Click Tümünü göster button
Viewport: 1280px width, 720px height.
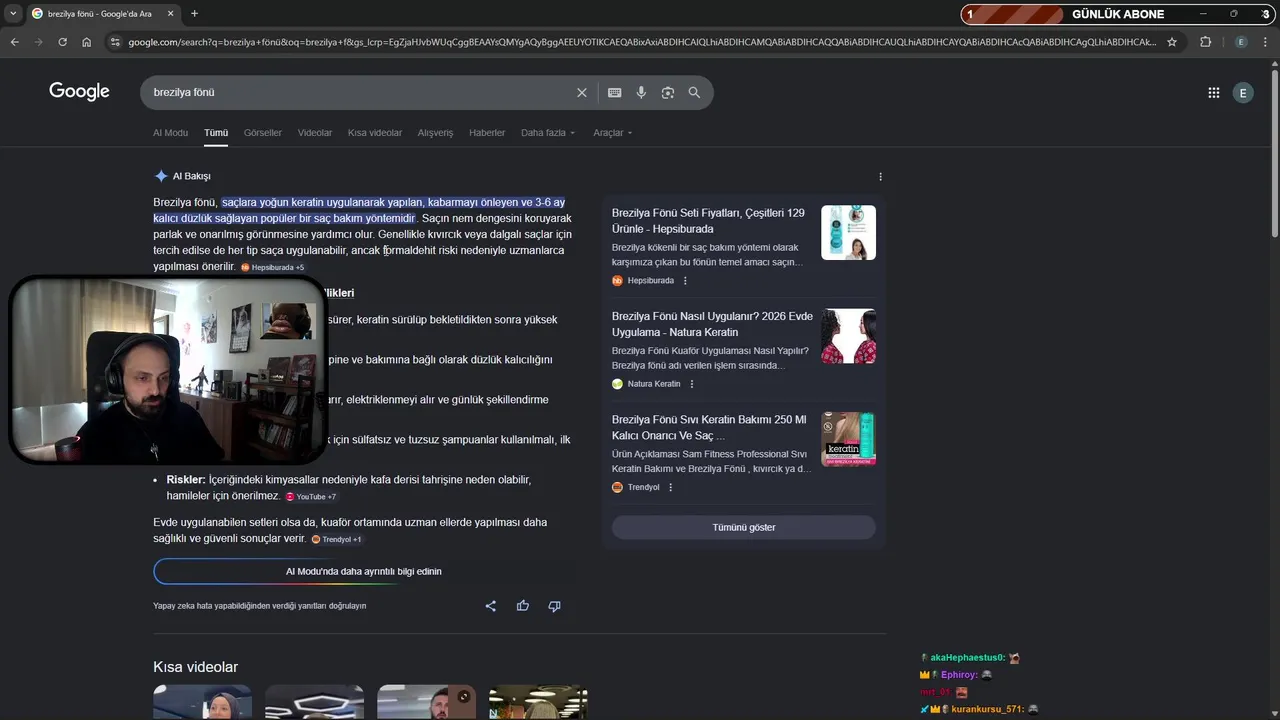point(744,527)
